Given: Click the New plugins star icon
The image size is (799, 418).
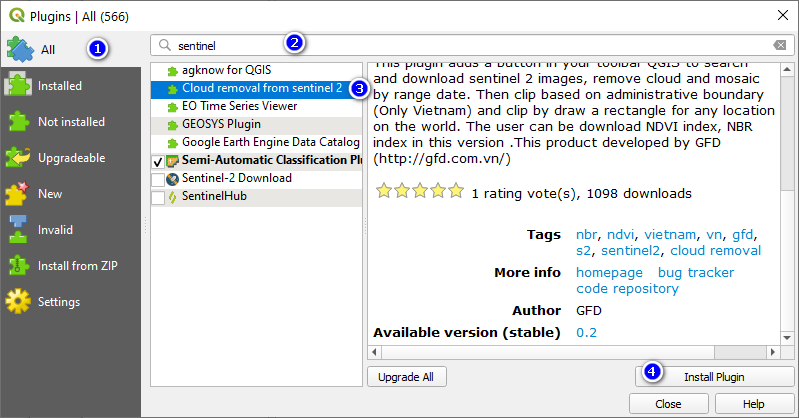Looking at the screenshot, I should coord(17,193).
